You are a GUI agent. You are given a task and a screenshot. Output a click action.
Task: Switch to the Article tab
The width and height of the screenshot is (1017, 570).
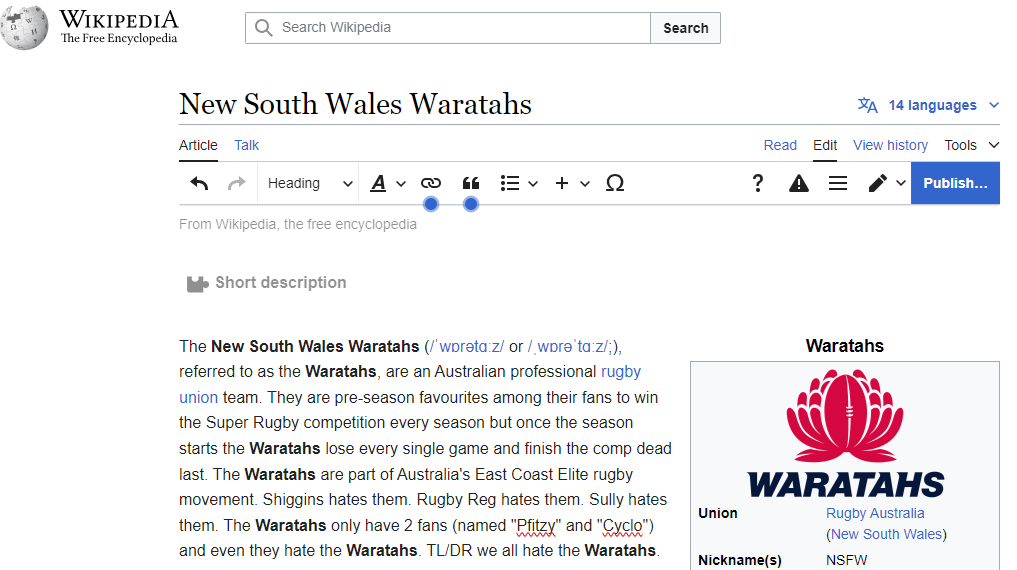[198, 145]
